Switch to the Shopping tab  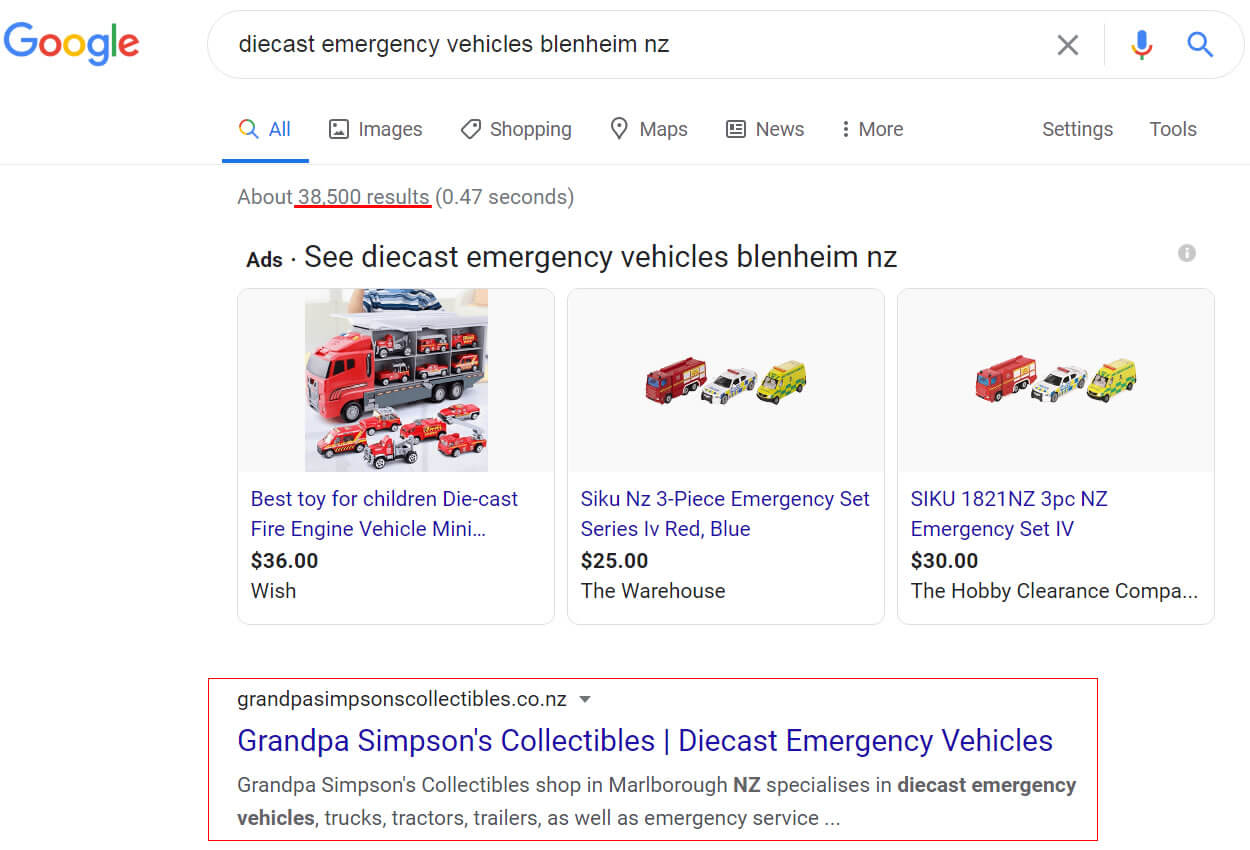point(516,129)
